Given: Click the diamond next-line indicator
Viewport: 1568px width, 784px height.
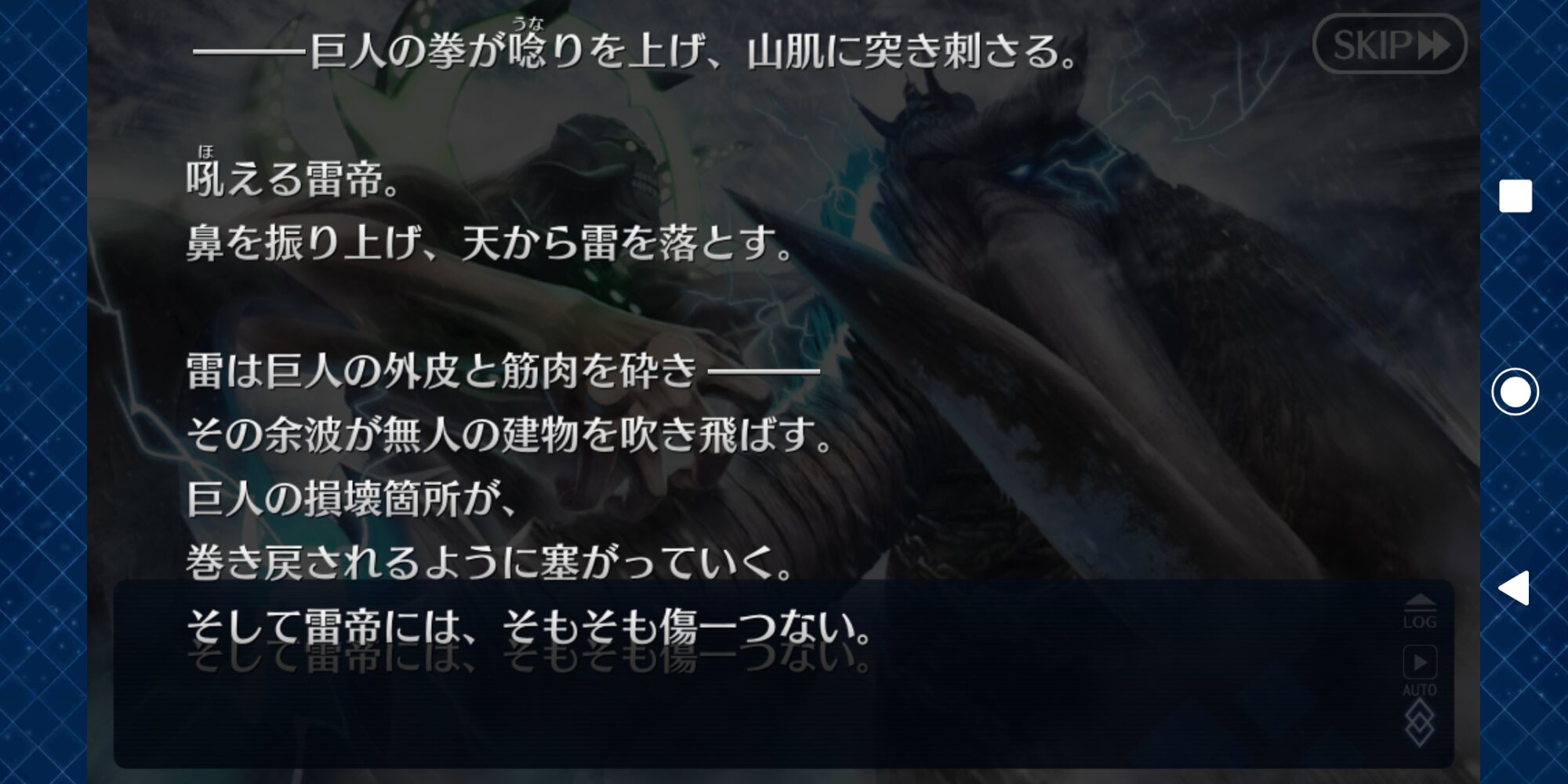Looking at the screenshot, I should point(1419,723).
